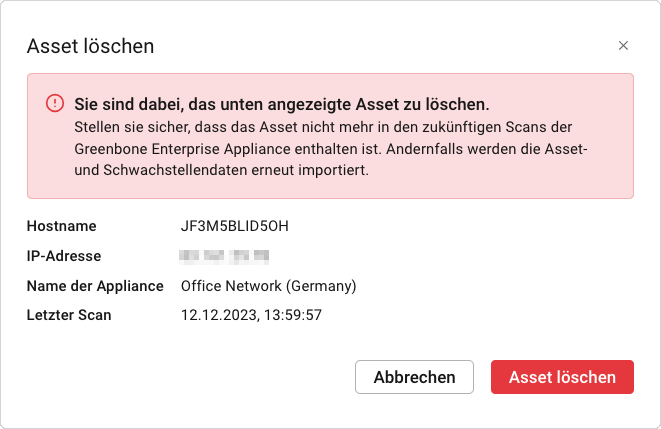661x429 pixels.
Task: Click the Schwachstellendaten erneut importiert line
Action: (221, 170)
